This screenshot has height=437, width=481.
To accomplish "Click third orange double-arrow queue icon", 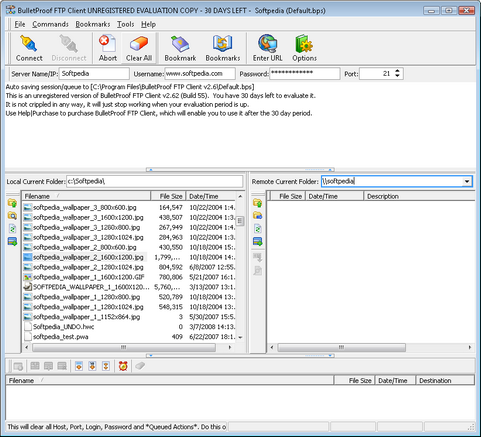I will pos(106,366).
